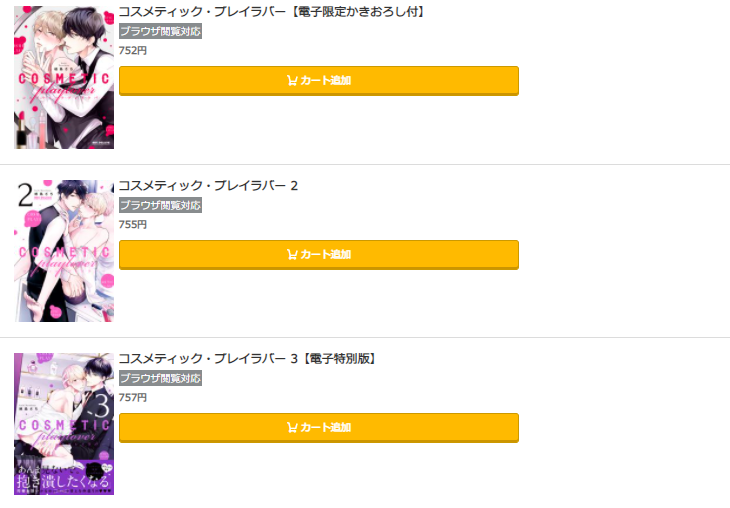Click ブラウザ閲覧対応 badge for volume 3

161,378
